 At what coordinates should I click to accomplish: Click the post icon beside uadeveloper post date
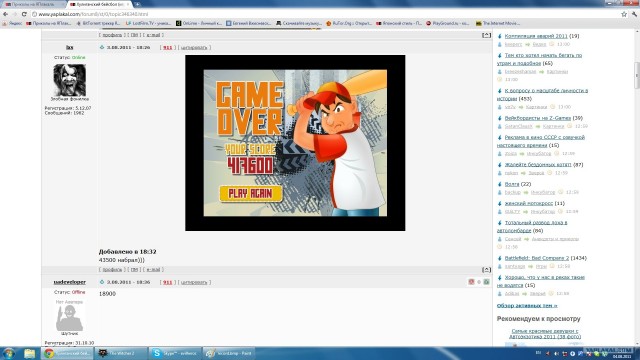tap(102, 282)
